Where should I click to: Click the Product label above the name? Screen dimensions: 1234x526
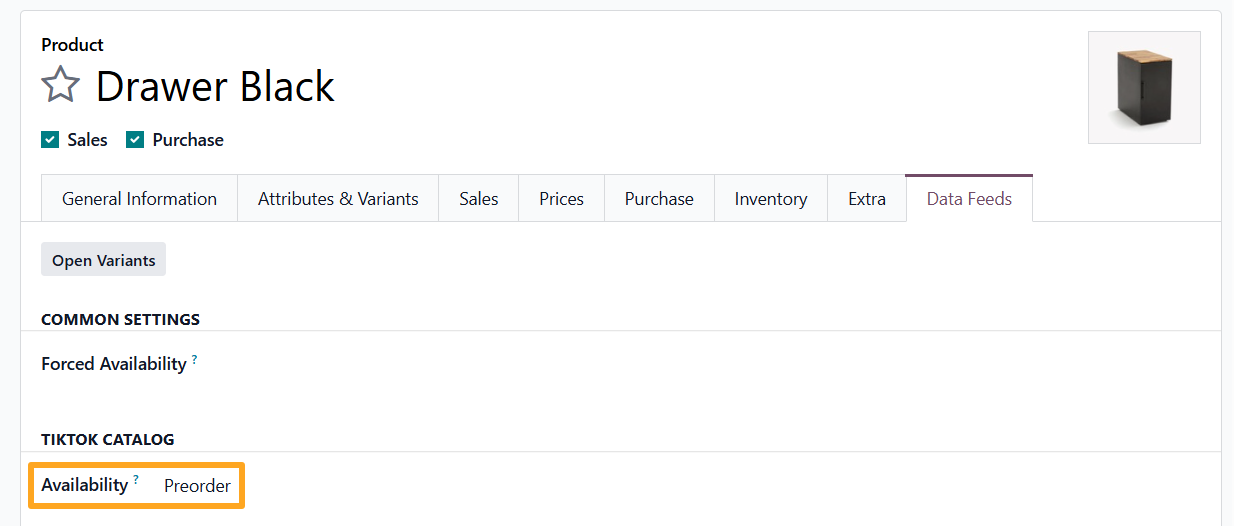coord(72,45)
